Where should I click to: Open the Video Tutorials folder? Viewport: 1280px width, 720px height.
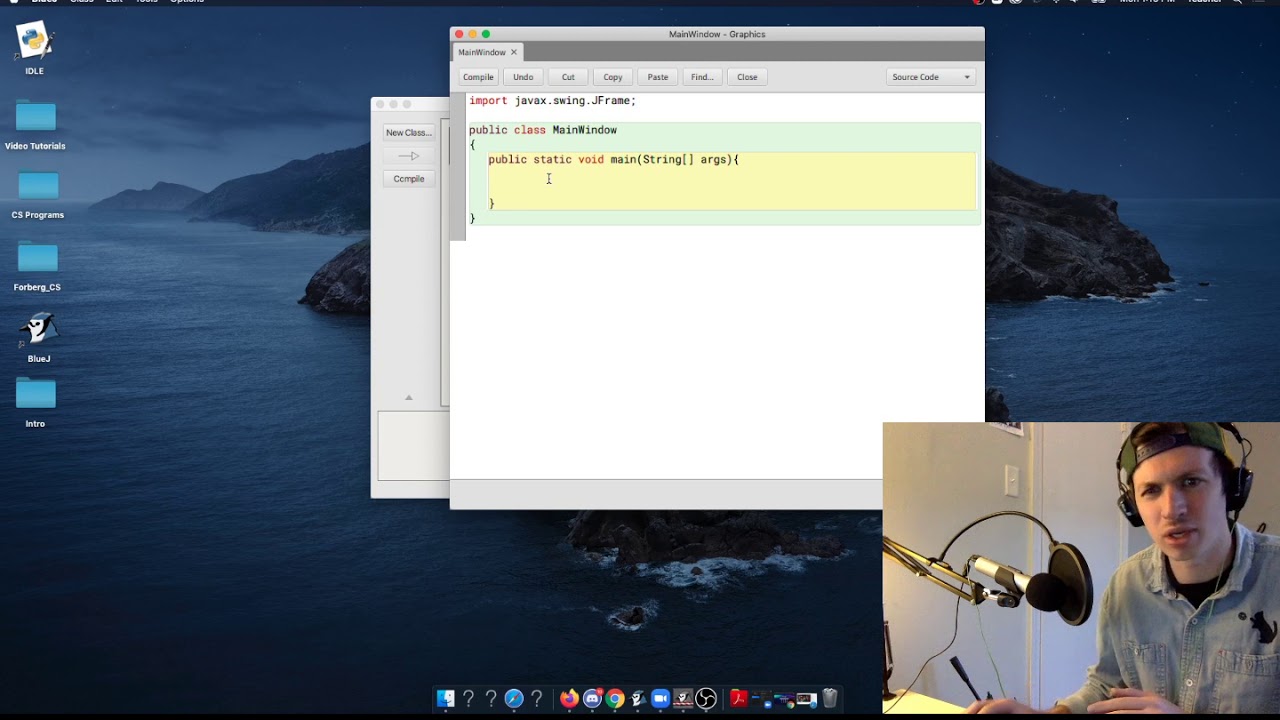pyautogui.click(x=35, y=118)
